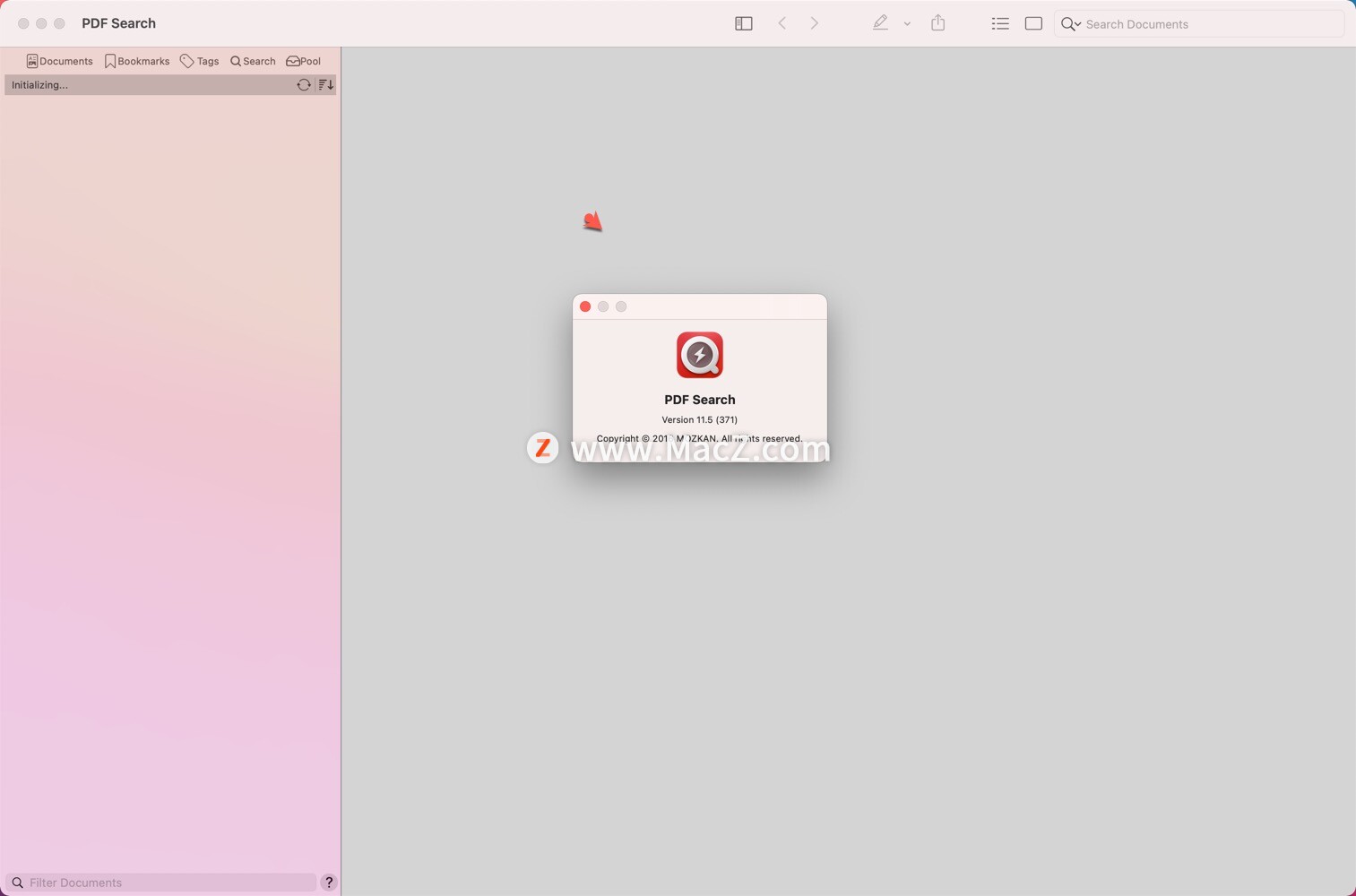Open the Documents tab

pyautogui.click(x=59, y=61)
